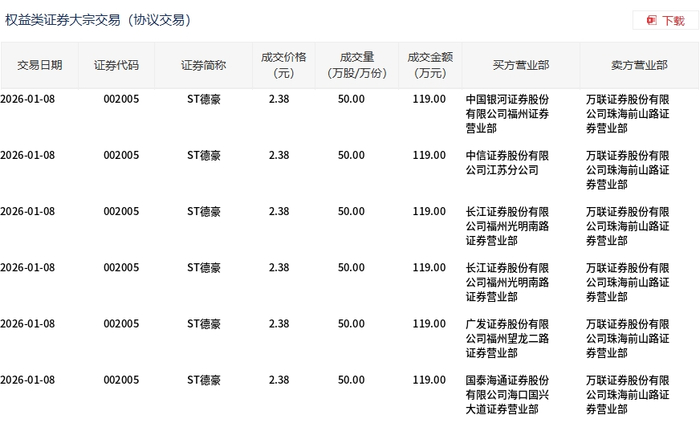
Task: Click date cell in 国泰海通 row
Action: point(27,380)
